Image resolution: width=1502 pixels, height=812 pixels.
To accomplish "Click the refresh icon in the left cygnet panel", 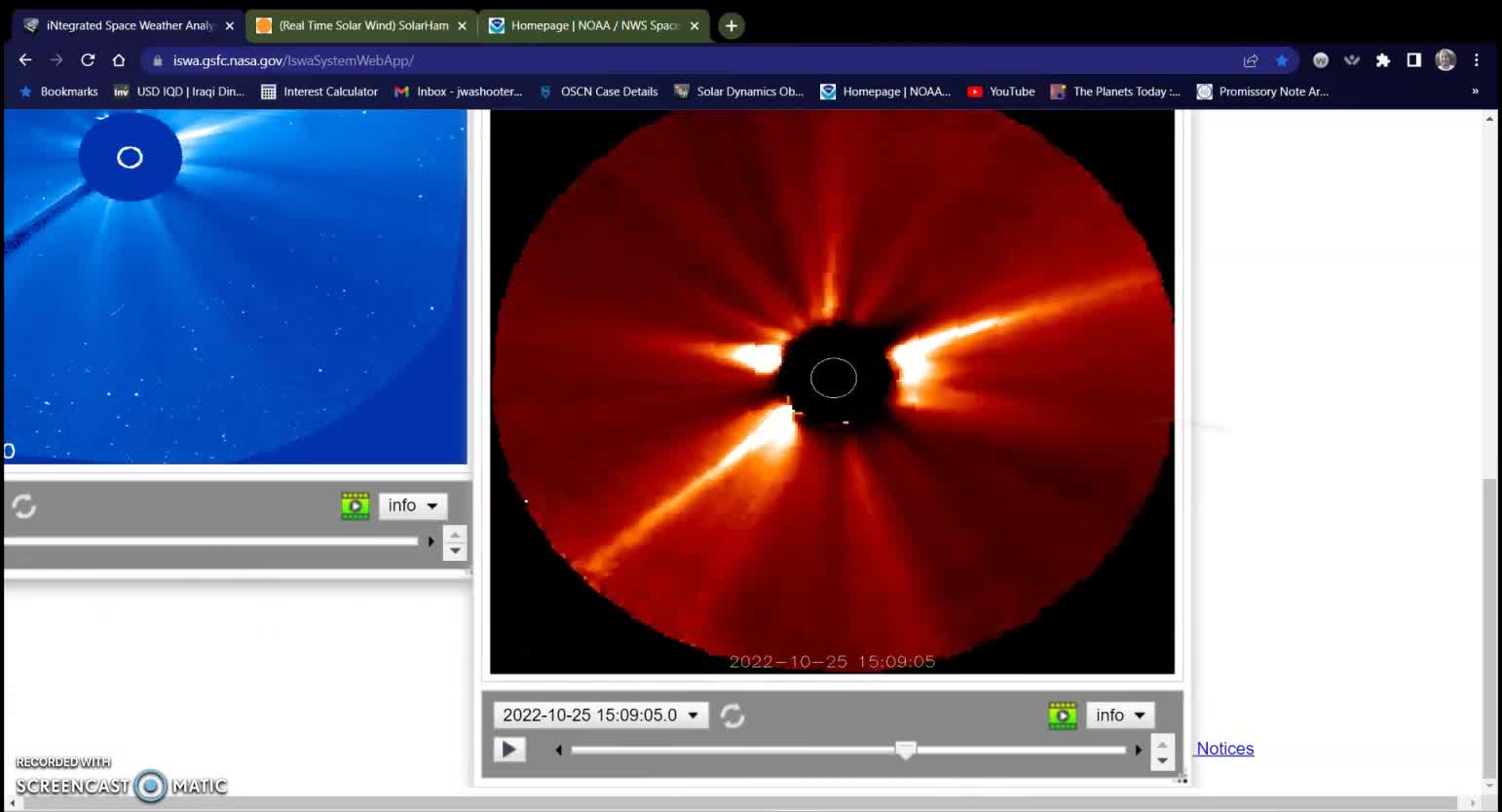I will 24,506.
